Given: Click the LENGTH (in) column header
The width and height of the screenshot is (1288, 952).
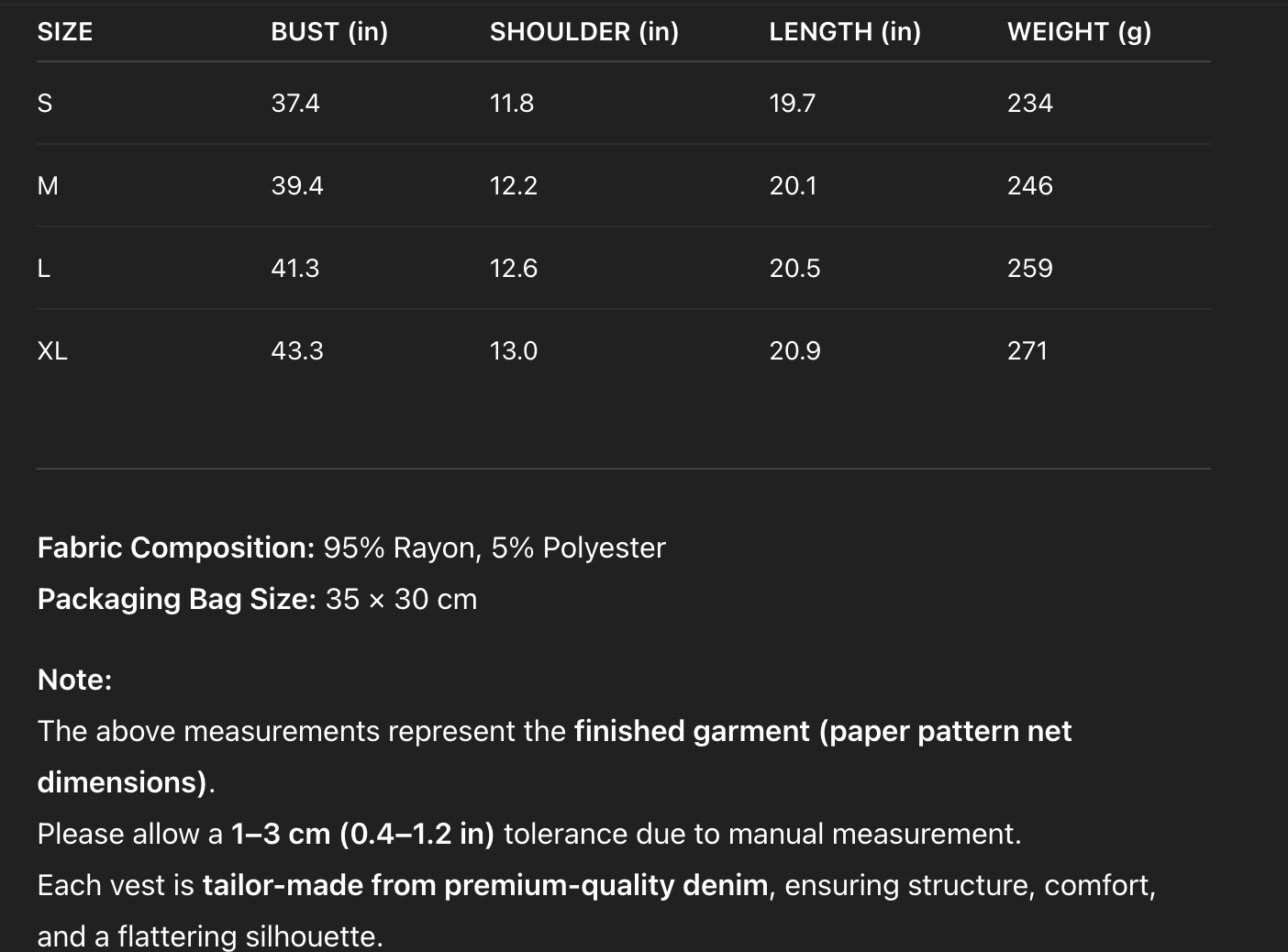Looking at the screenshot, I should pos(845,32).
